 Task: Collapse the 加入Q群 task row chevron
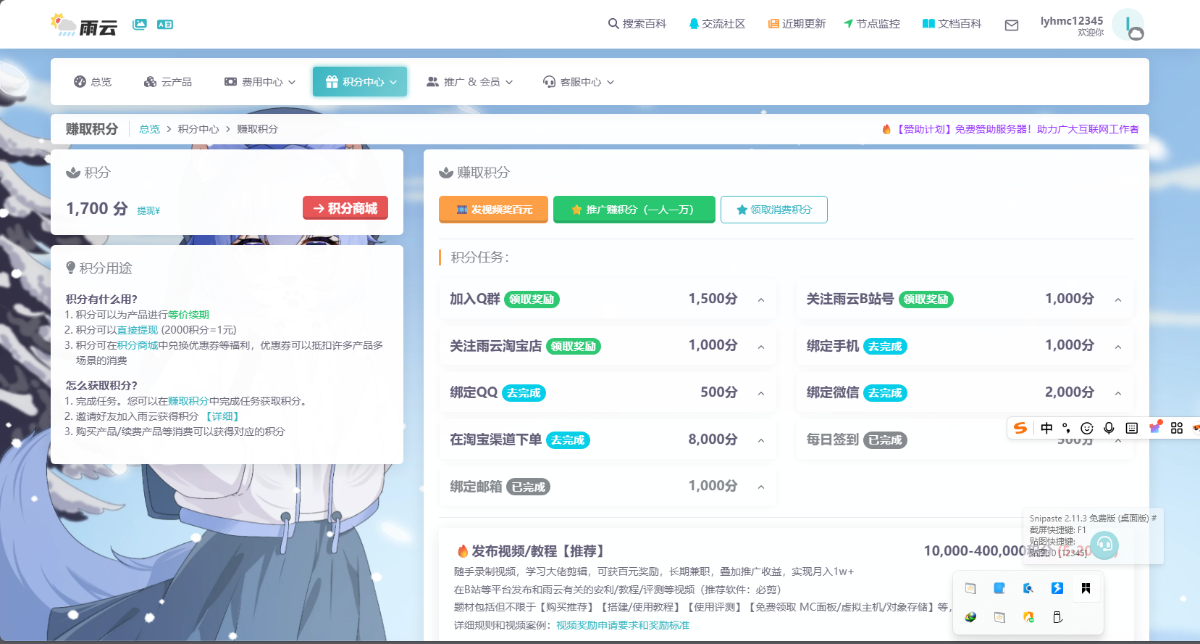(761, 300)
